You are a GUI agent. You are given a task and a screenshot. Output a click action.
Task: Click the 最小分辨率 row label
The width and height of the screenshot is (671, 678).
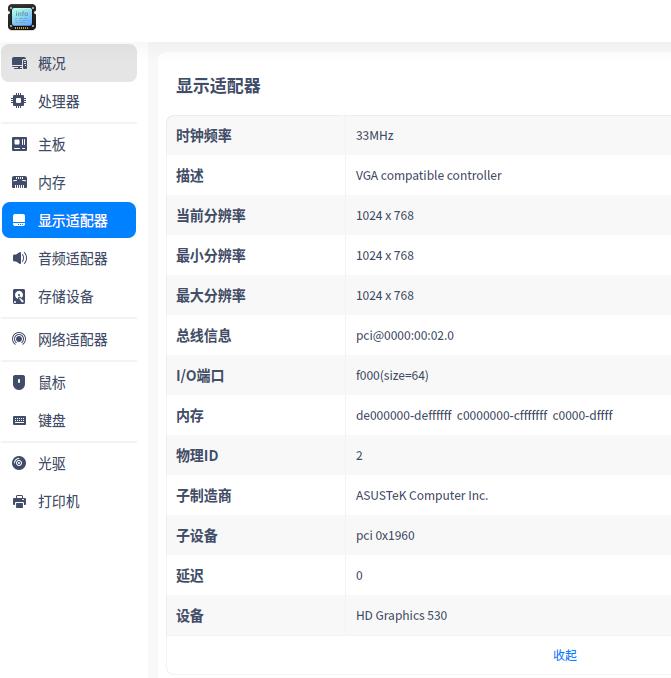[211, 256]
